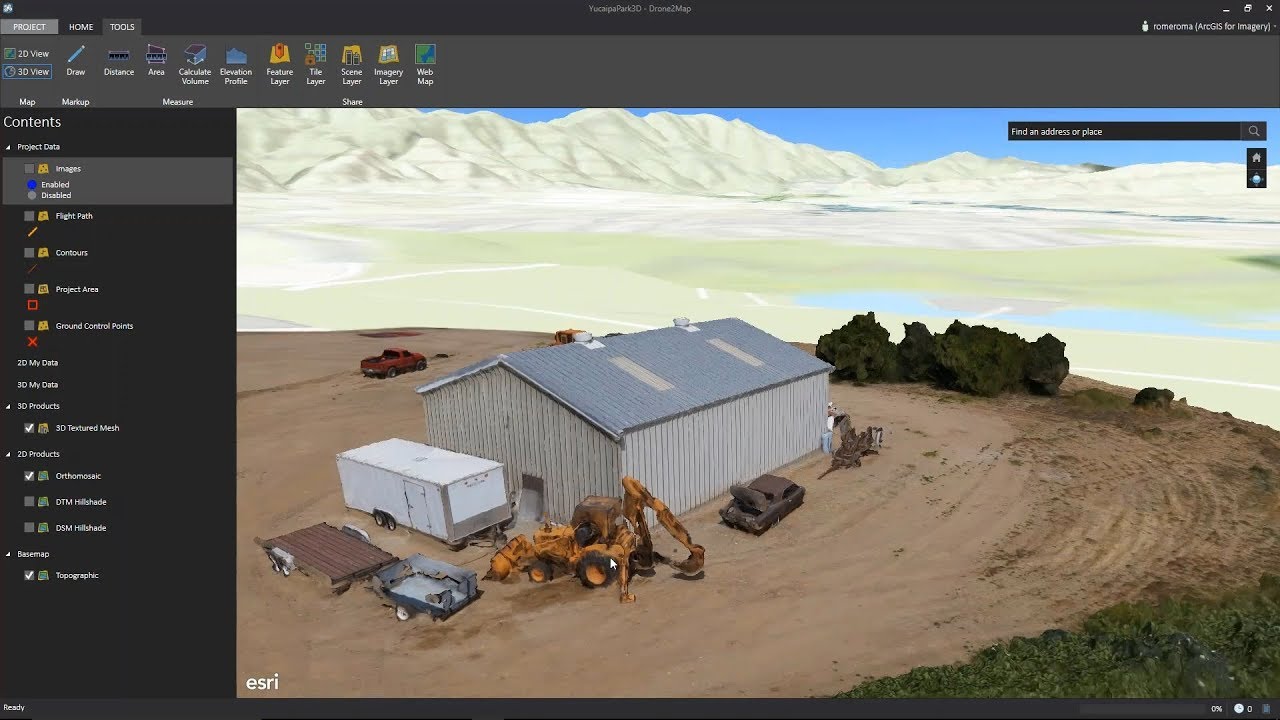Share as Imagery Layer
This screenshot has width=1280, height=720.
click(x=389, y=64)
